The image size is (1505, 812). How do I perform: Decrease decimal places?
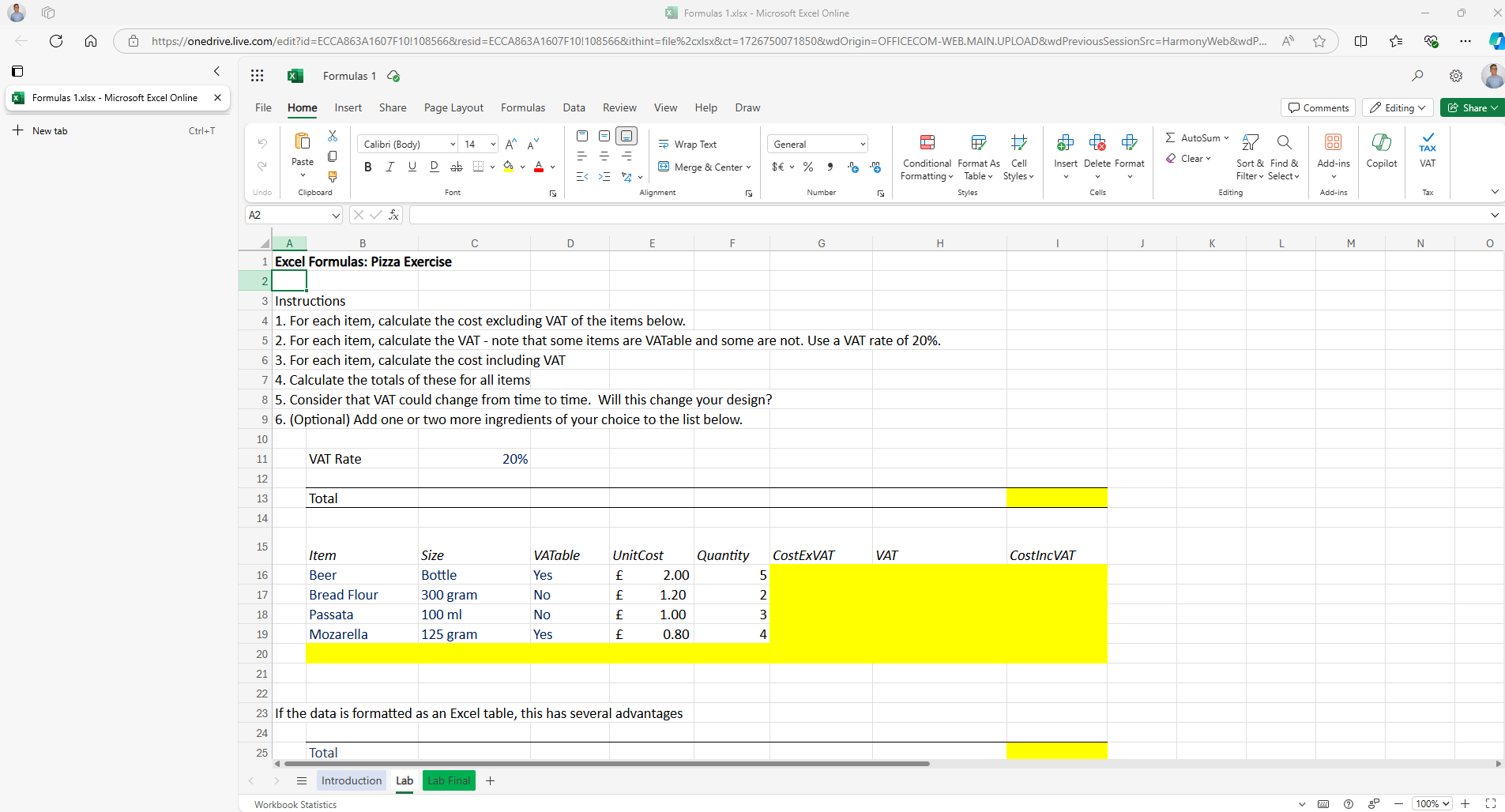pos(875,167)
